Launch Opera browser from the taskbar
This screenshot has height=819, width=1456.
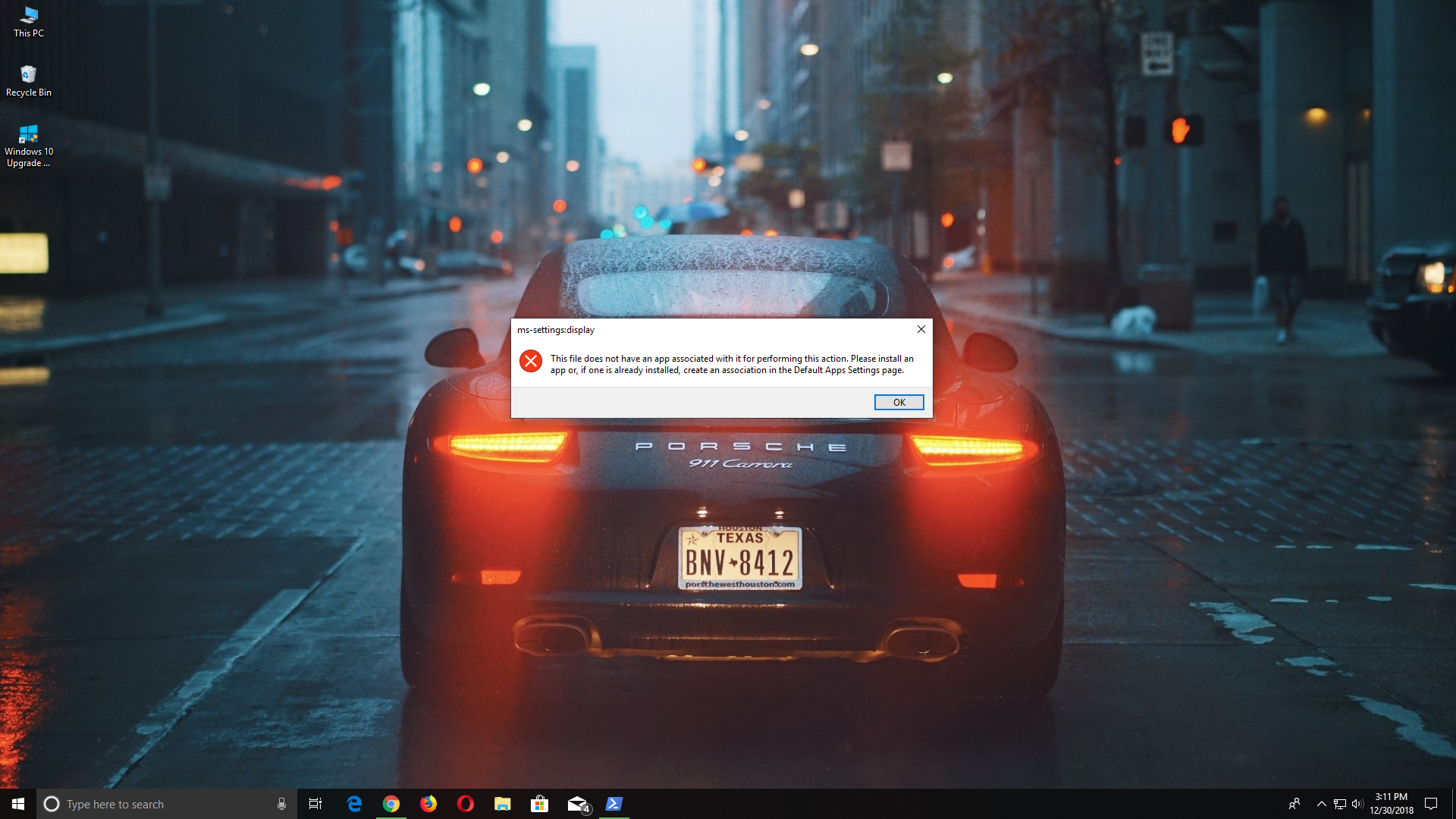click(x=466, y=804)
